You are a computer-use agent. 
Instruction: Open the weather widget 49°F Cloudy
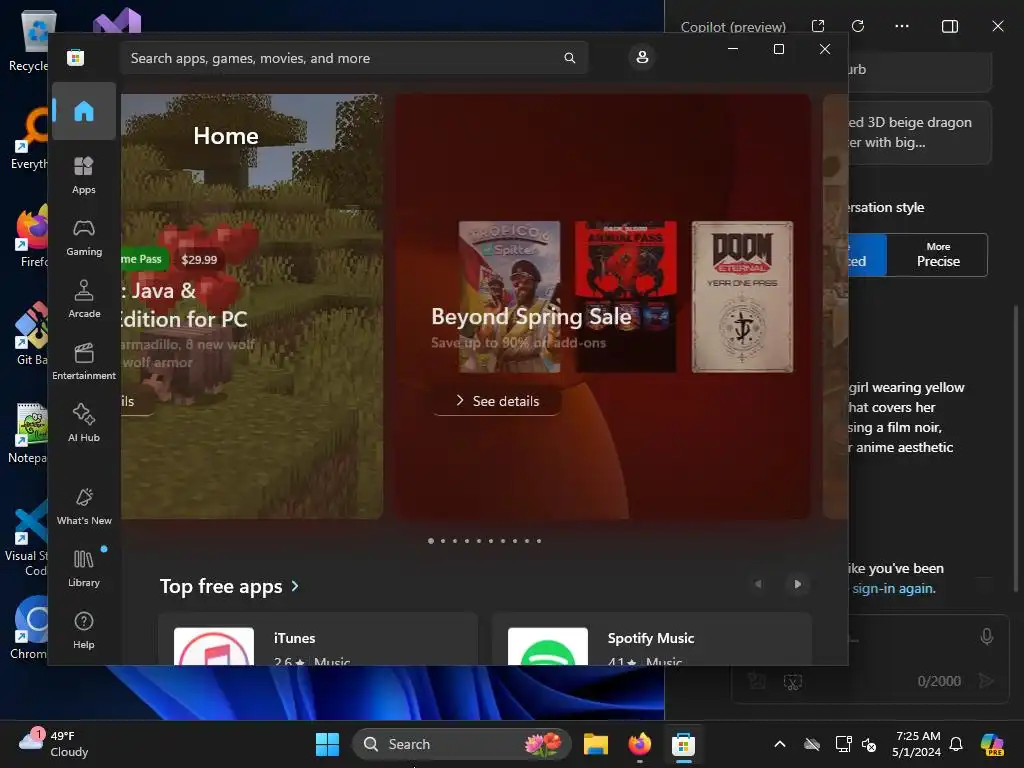55,744
